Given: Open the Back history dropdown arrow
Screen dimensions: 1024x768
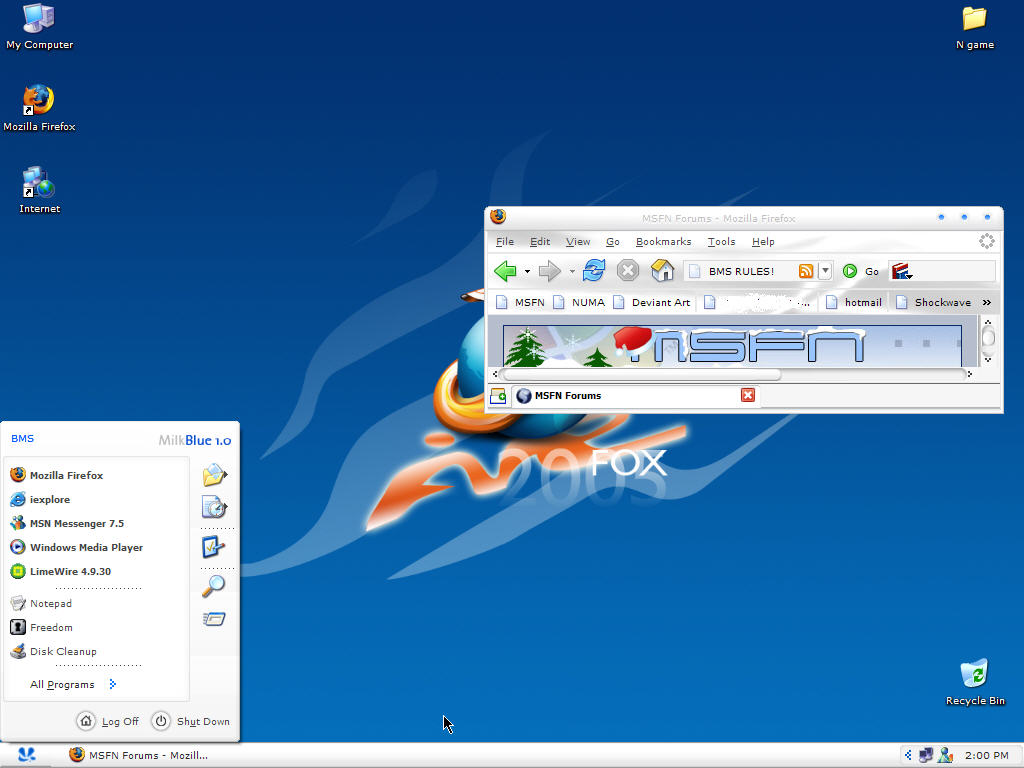Looking at the screenshot, I should click(527, 271).
